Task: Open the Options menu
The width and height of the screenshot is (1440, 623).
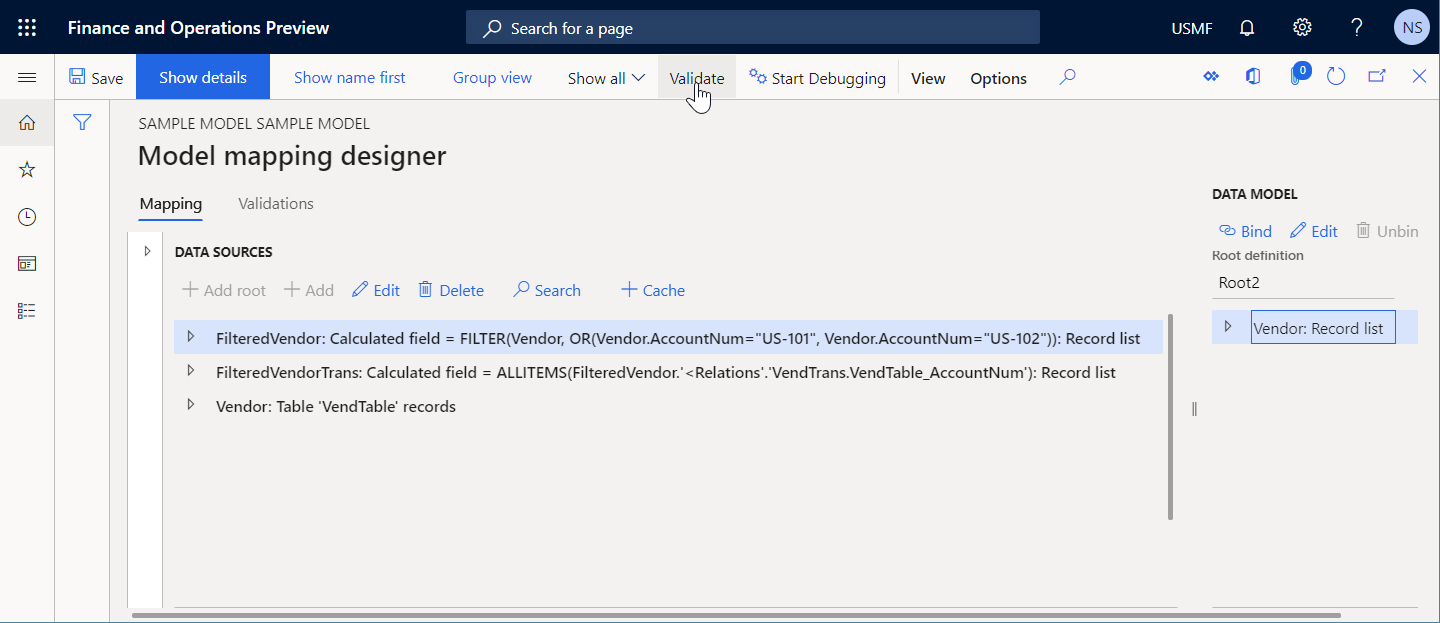Action: [998, 77]
